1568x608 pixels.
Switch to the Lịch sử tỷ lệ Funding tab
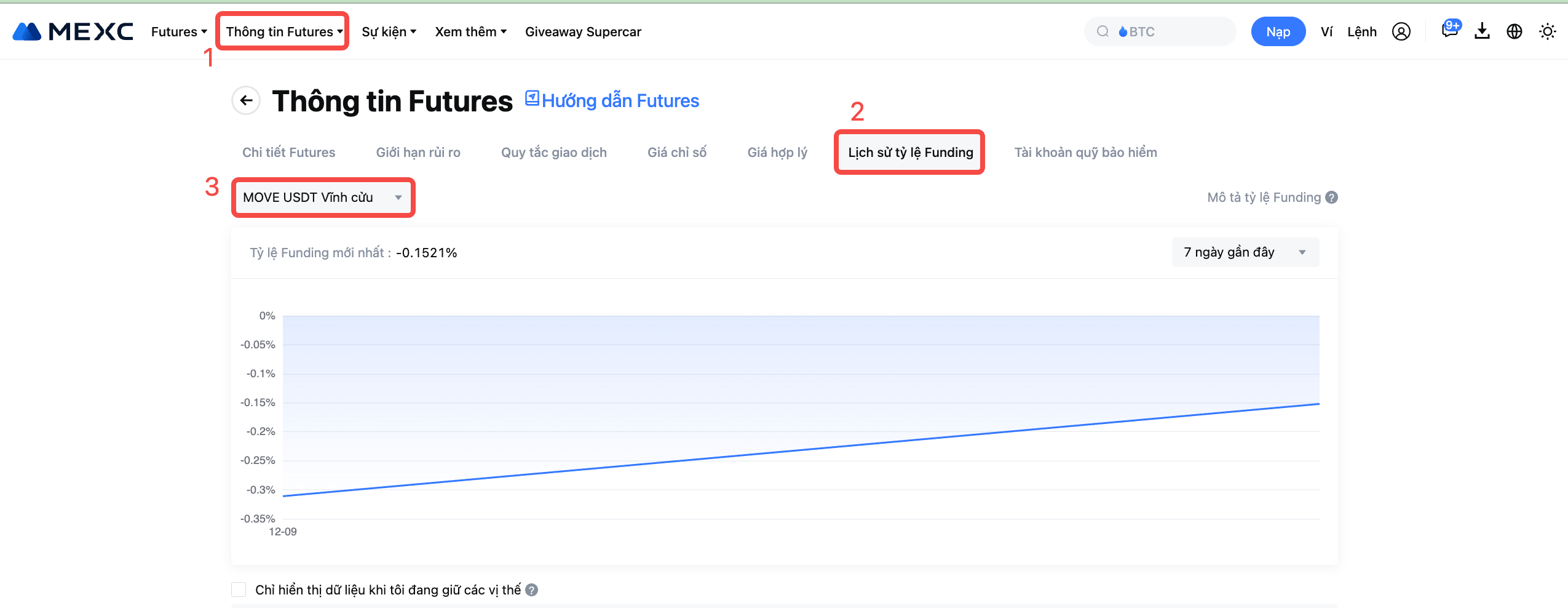point(910,153)
